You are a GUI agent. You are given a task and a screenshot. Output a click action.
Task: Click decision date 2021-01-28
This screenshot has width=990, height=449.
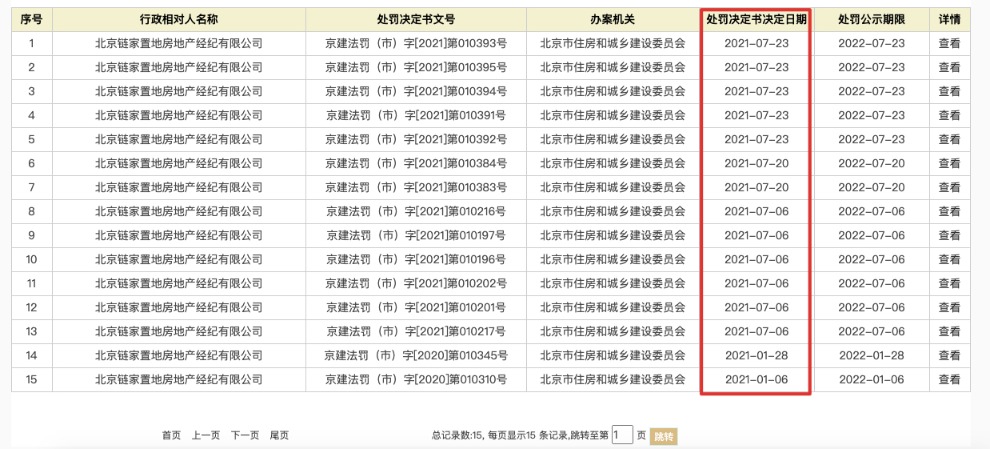(x=756, y=356)
